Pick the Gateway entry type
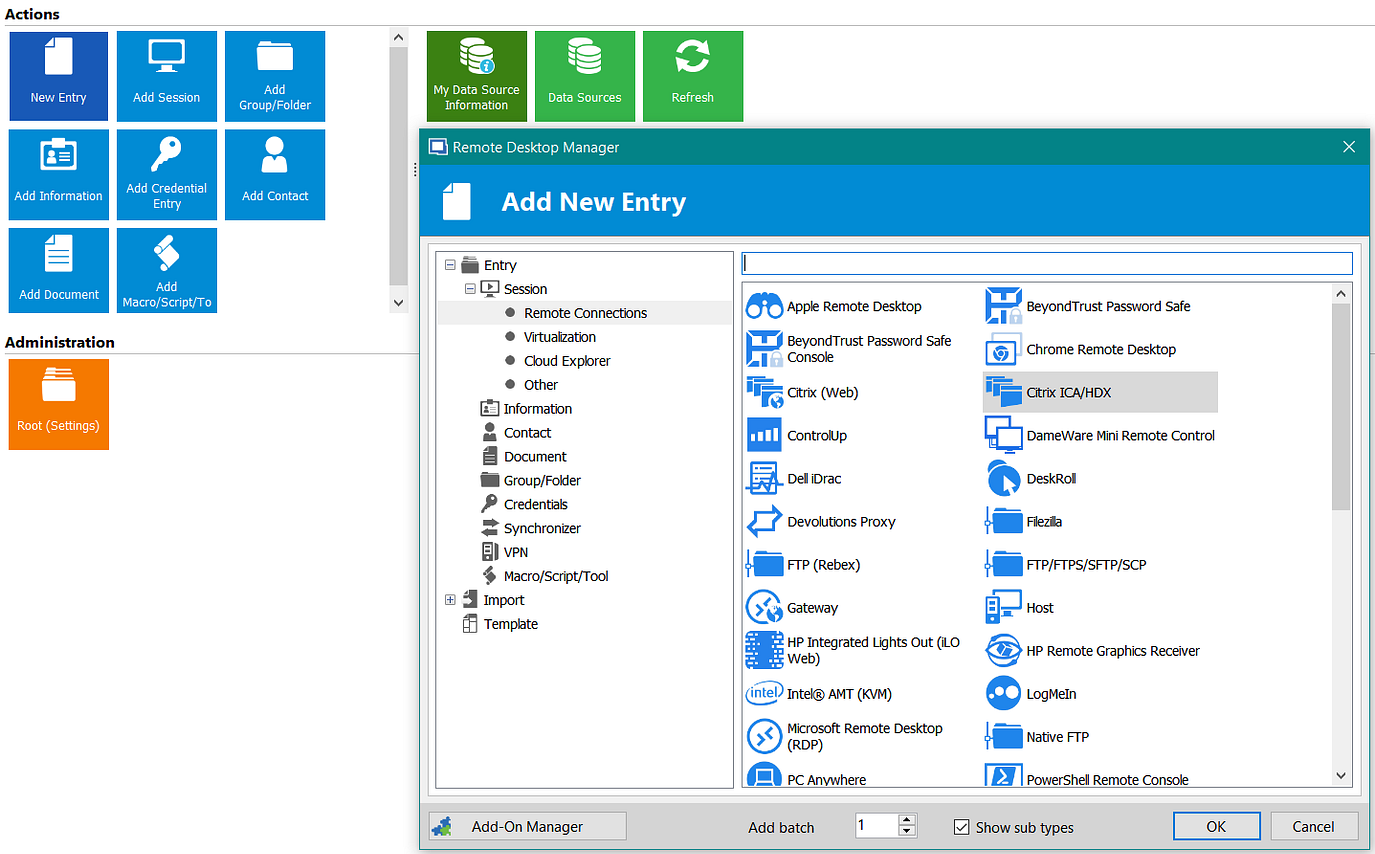The image size is (1375, 854). pos(793,607)
